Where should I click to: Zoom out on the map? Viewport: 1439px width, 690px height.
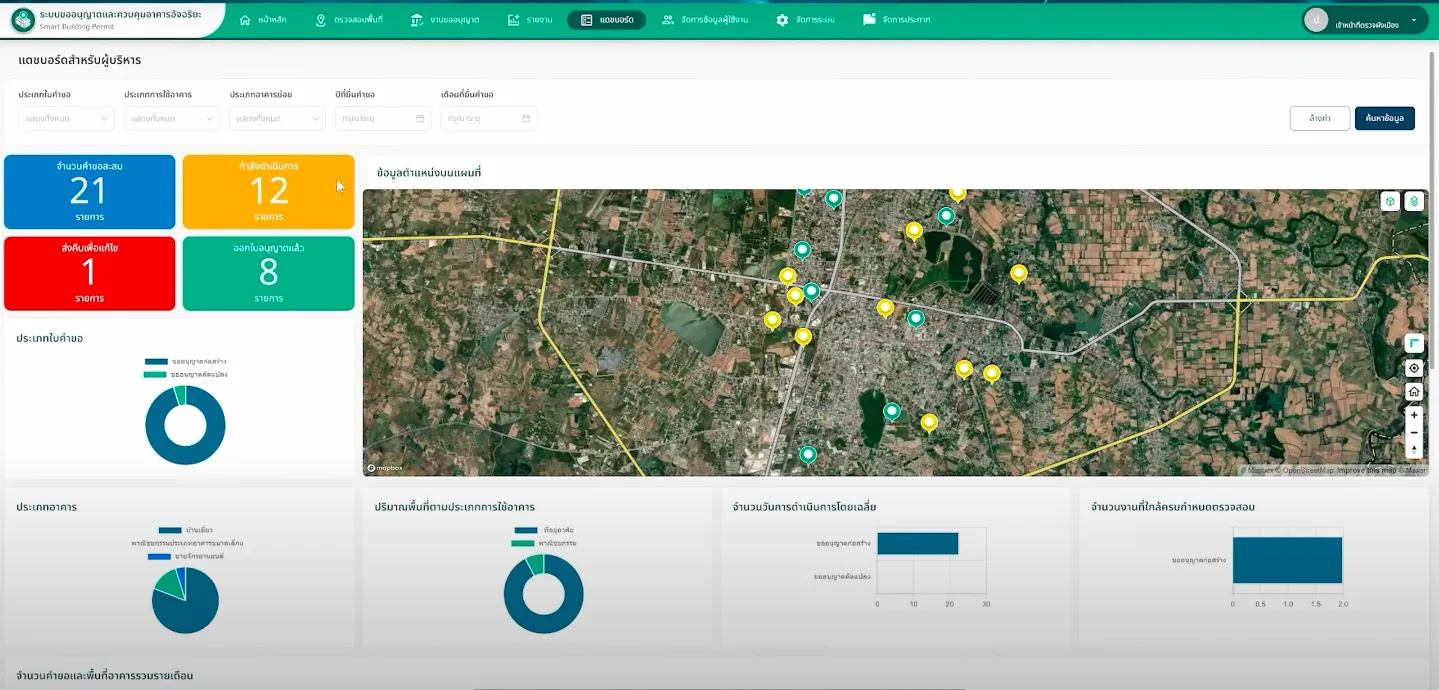point(1414,432)
